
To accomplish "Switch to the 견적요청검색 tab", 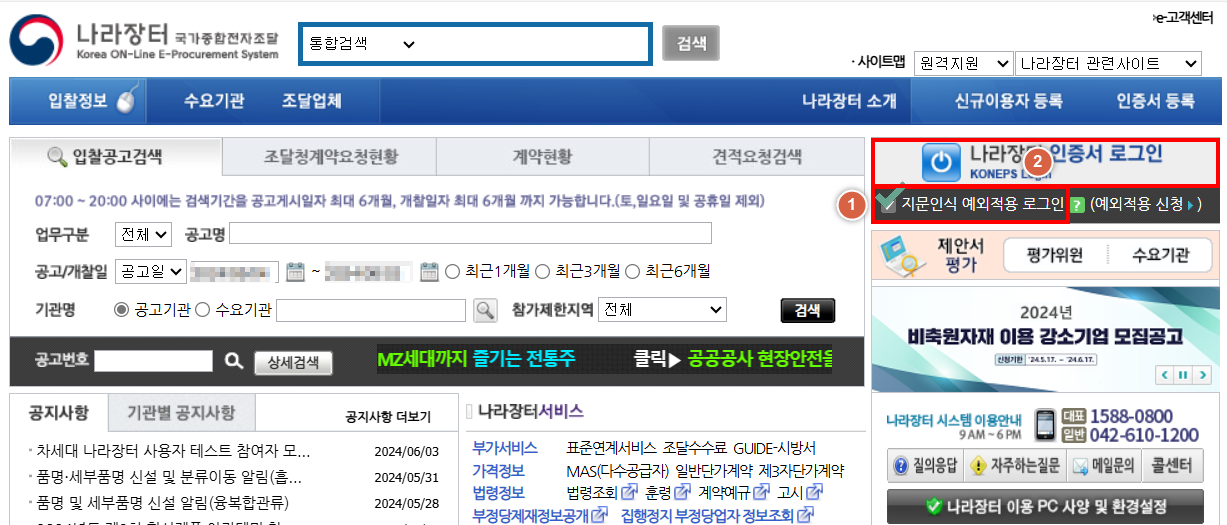I will (757, 157).
